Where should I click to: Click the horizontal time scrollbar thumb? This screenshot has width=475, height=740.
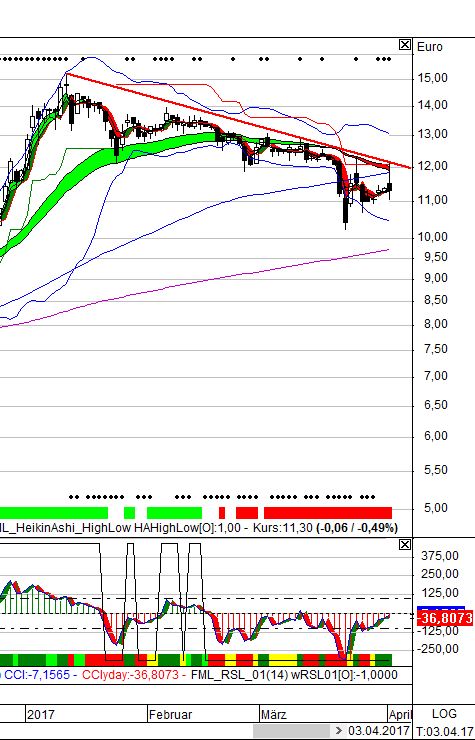291,731
